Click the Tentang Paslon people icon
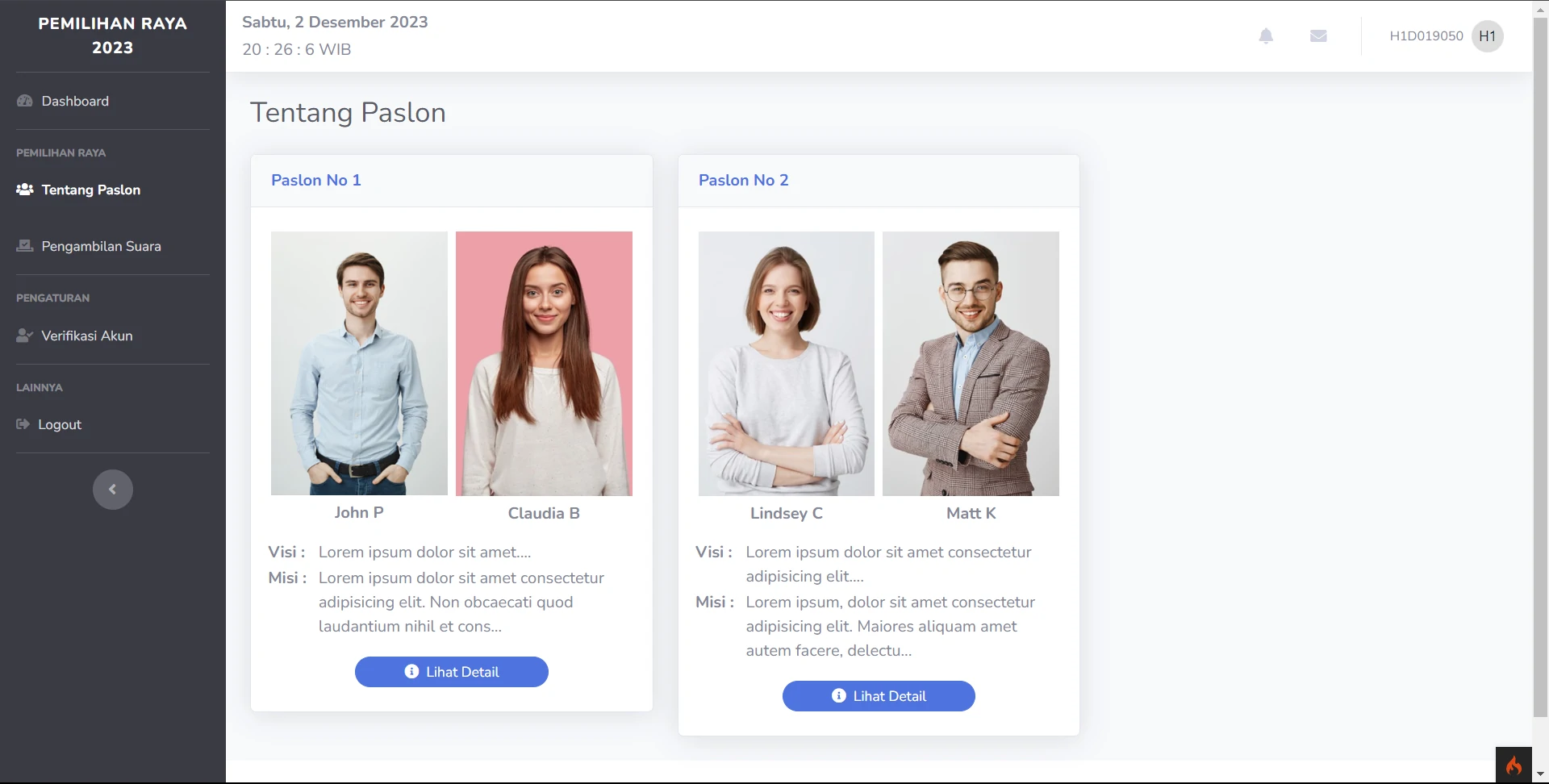Image resolution: width=1549 pixels, height=784 pixels. pos(25,190)
